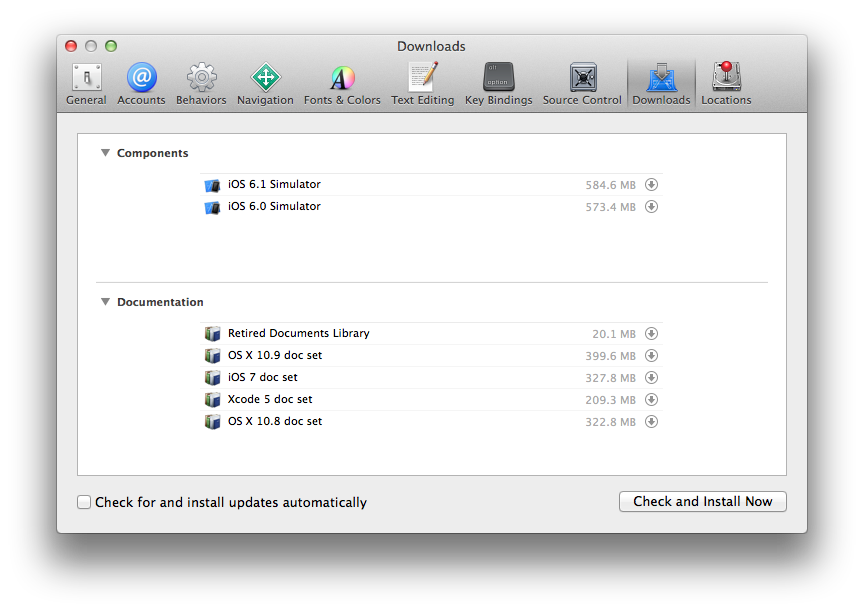This screenshot has width=864, height=612.
Task: Click the Retired Documents Library book icon
Action: tap(212, 334)
